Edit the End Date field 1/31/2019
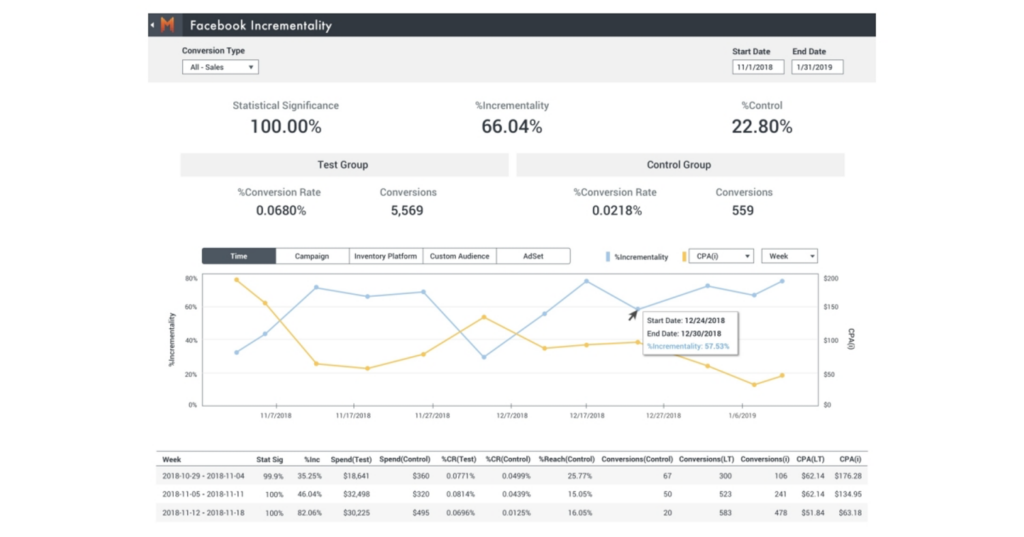 (x=817, y=67)
